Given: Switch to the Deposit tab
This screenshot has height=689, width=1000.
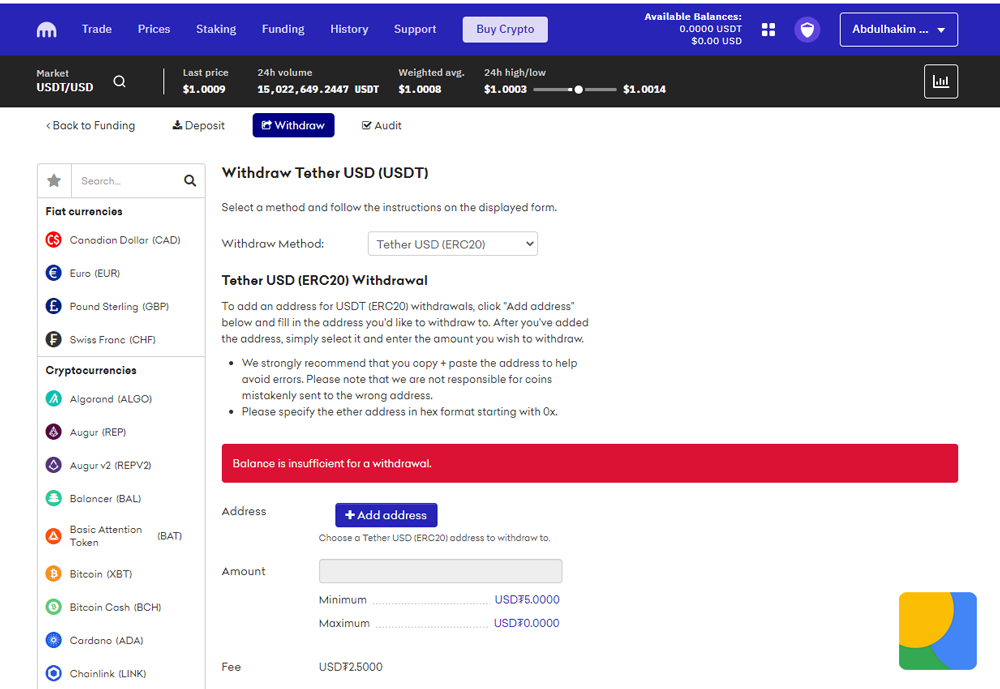Looking at the screenshot, I should click(198, 126).
